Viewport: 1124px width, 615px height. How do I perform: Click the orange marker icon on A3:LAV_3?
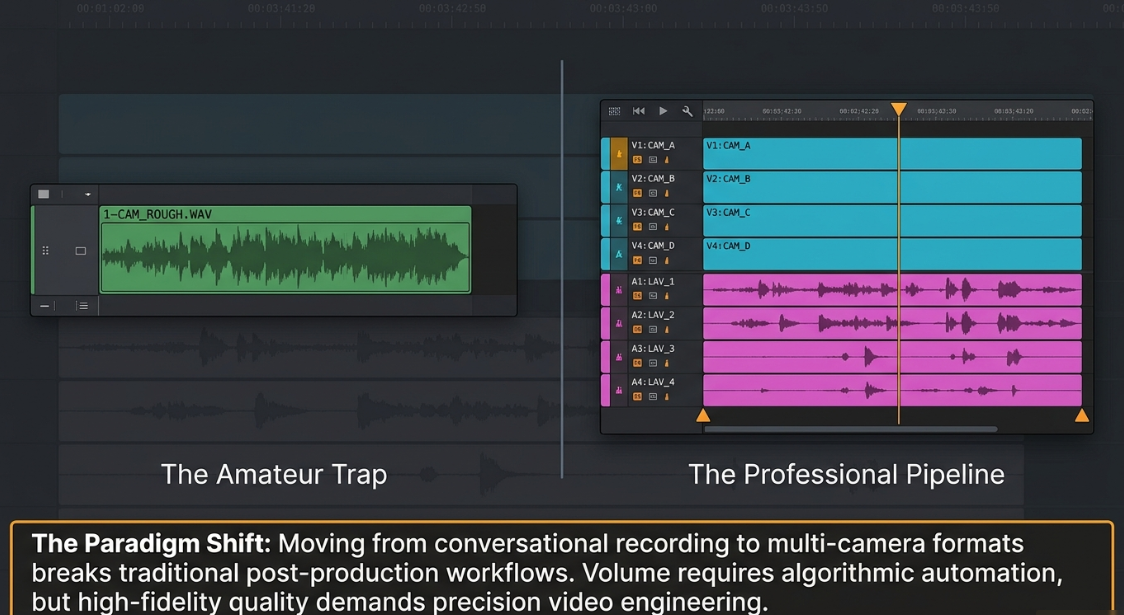click(x=667, y=363)
